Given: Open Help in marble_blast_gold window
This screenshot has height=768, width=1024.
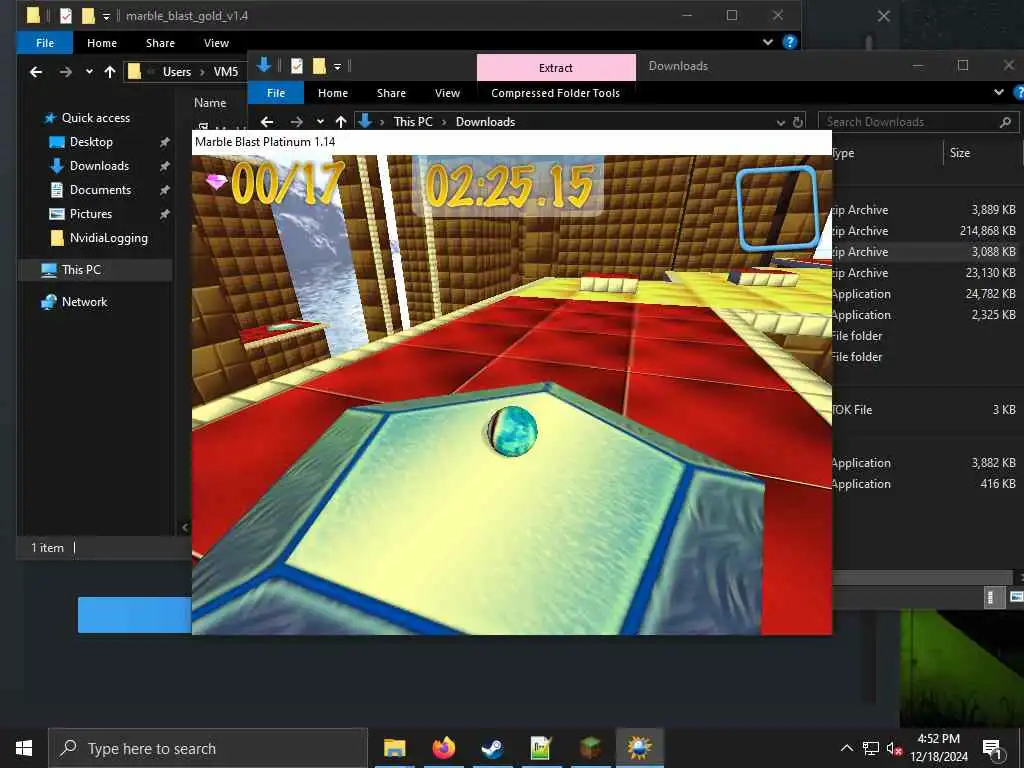Looking at the screenshot, I should [790, 42].
